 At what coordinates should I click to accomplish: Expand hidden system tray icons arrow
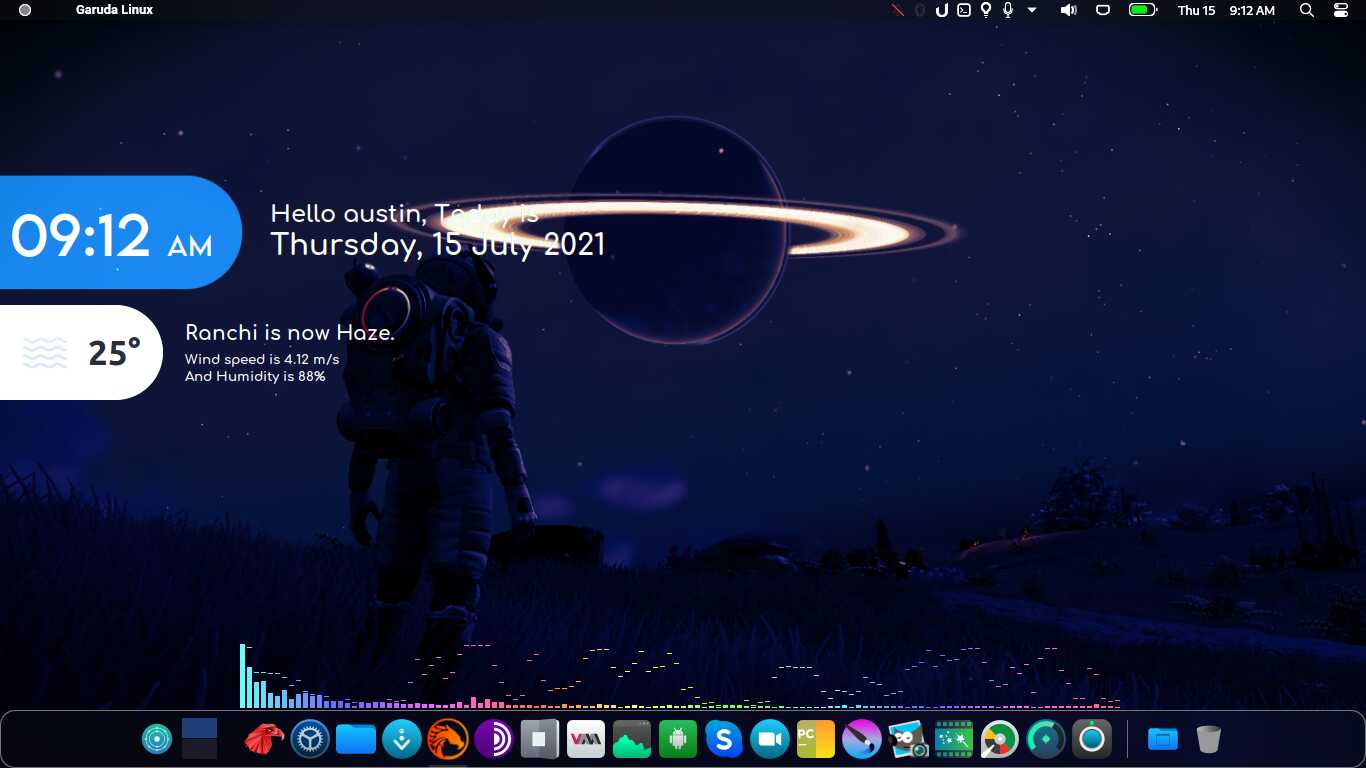coord(1032,10)
